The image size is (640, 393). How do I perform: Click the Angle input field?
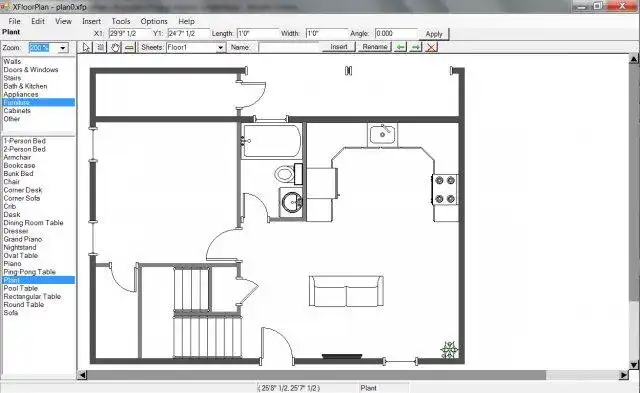(396, 33)
